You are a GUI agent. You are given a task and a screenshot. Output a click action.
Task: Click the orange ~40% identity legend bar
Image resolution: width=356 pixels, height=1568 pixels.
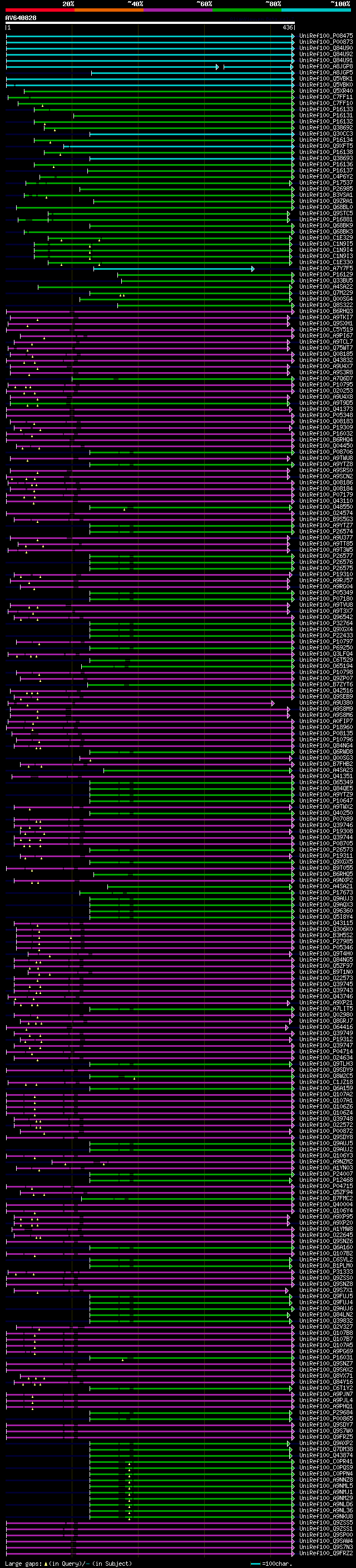109,10
